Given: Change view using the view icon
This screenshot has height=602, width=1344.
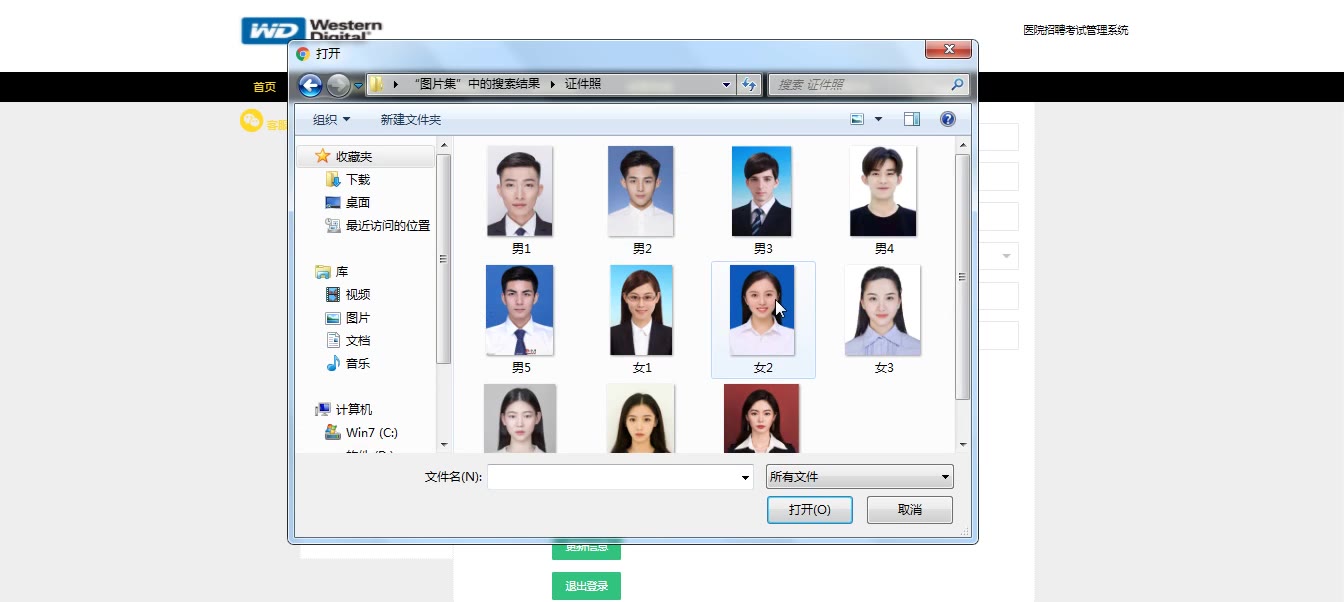Looking at the screenshot, I should [x=857, y=119].
